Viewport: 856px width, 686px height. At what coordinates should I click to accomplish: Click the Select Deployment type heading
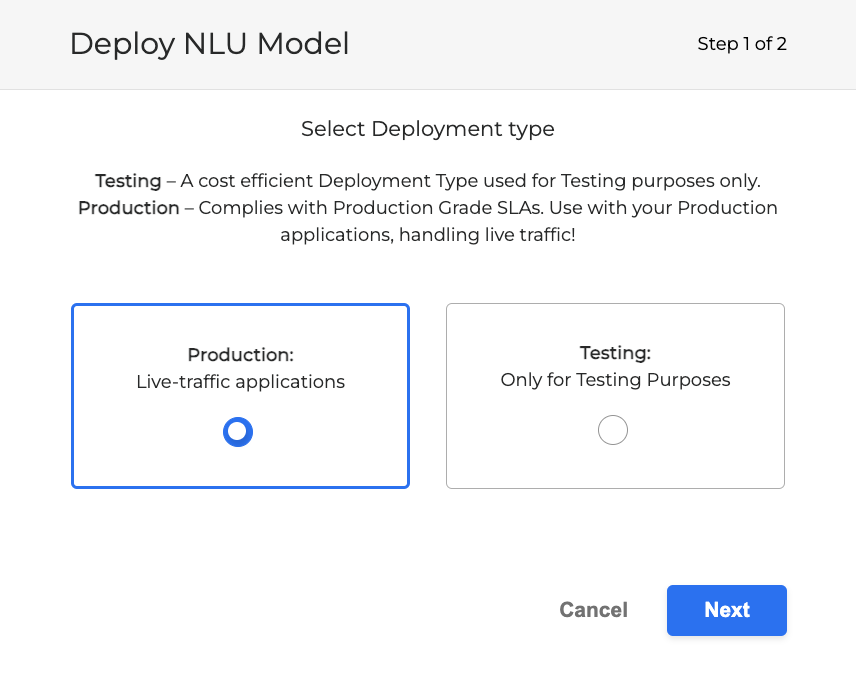427,129
